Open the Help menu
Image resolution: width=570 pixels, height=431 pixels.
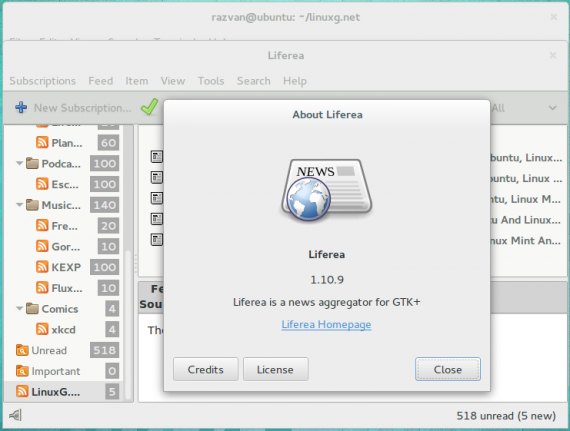click(x=295, y=81)
